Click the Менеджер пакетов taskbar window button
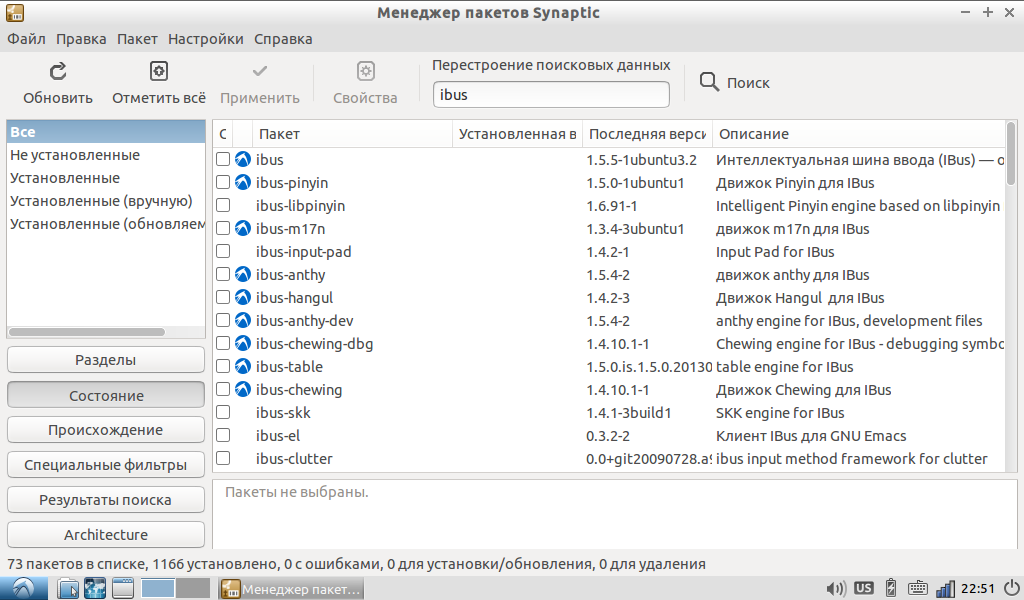This screenshot has height=600, width=1024. [291, 589]
